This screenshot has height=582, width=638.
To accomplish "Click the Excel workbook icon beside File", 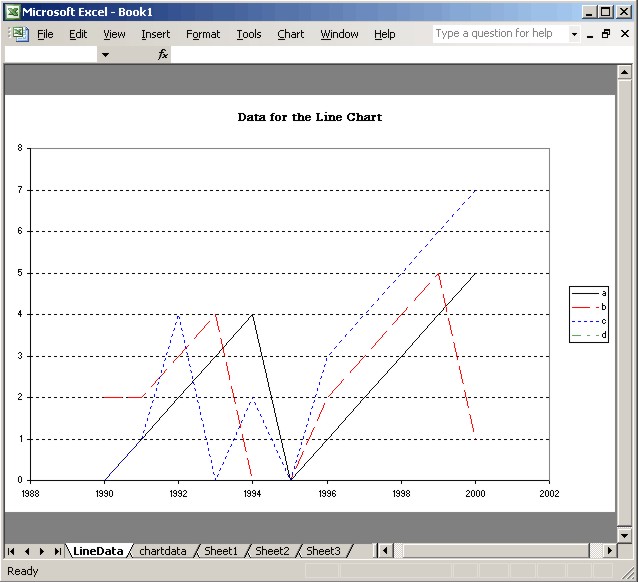I will click(x=18, y=34).
